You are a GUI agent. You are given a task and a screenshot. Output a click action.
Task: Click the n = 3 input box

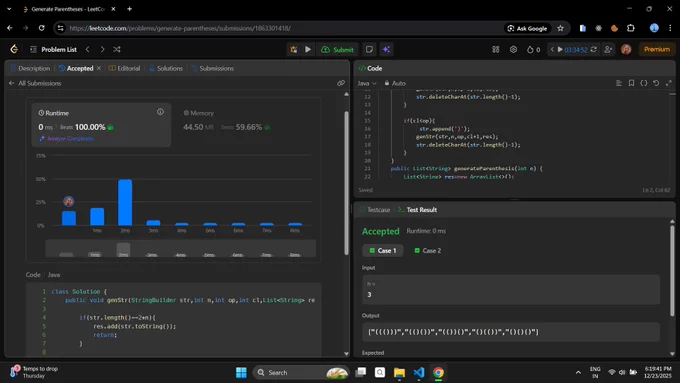pyautogui.click(x=511, y=290)
